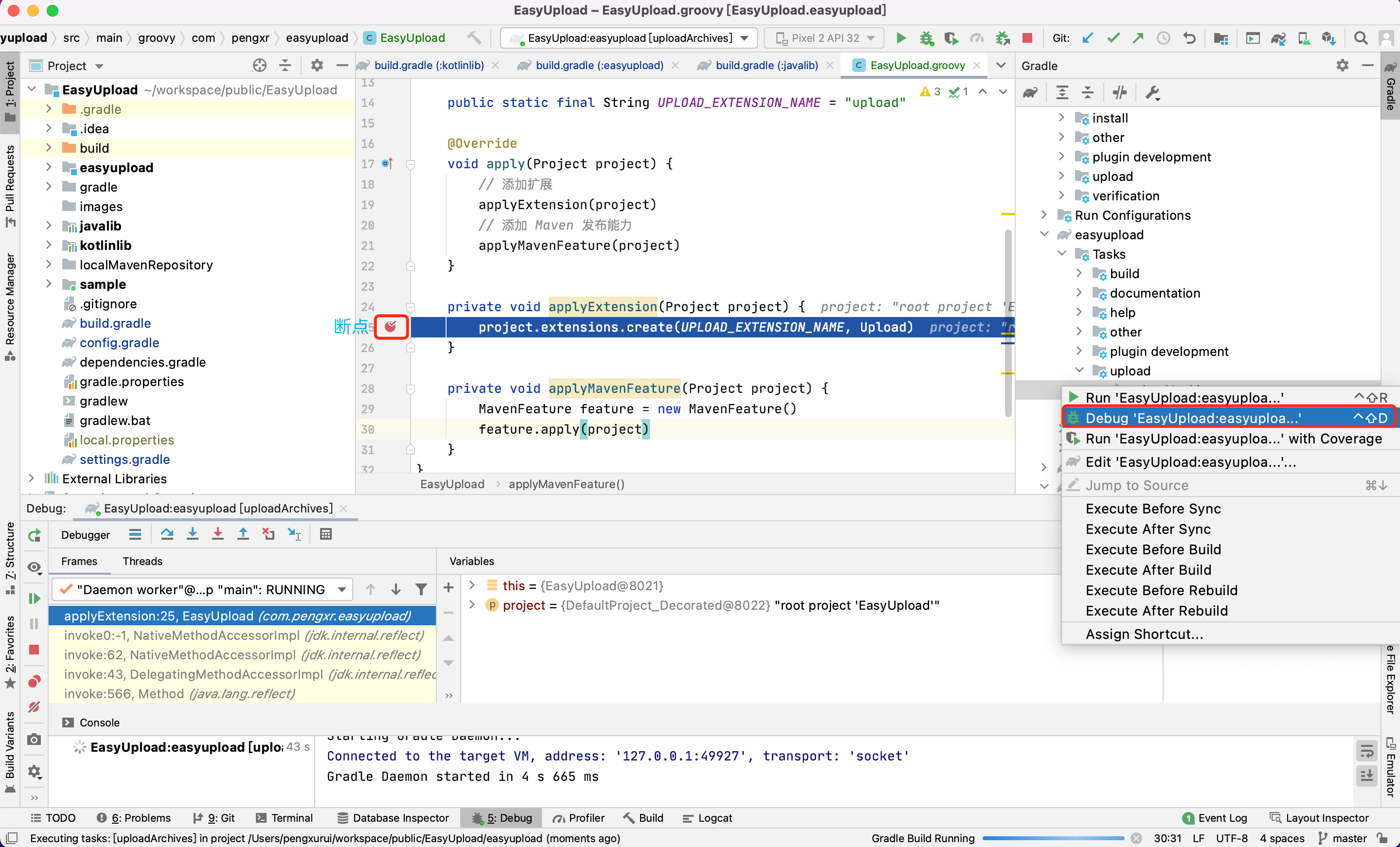Click the Git commit checkmark icon
This screenshot has width=1400, height=847.
(x=1113, y=38)
